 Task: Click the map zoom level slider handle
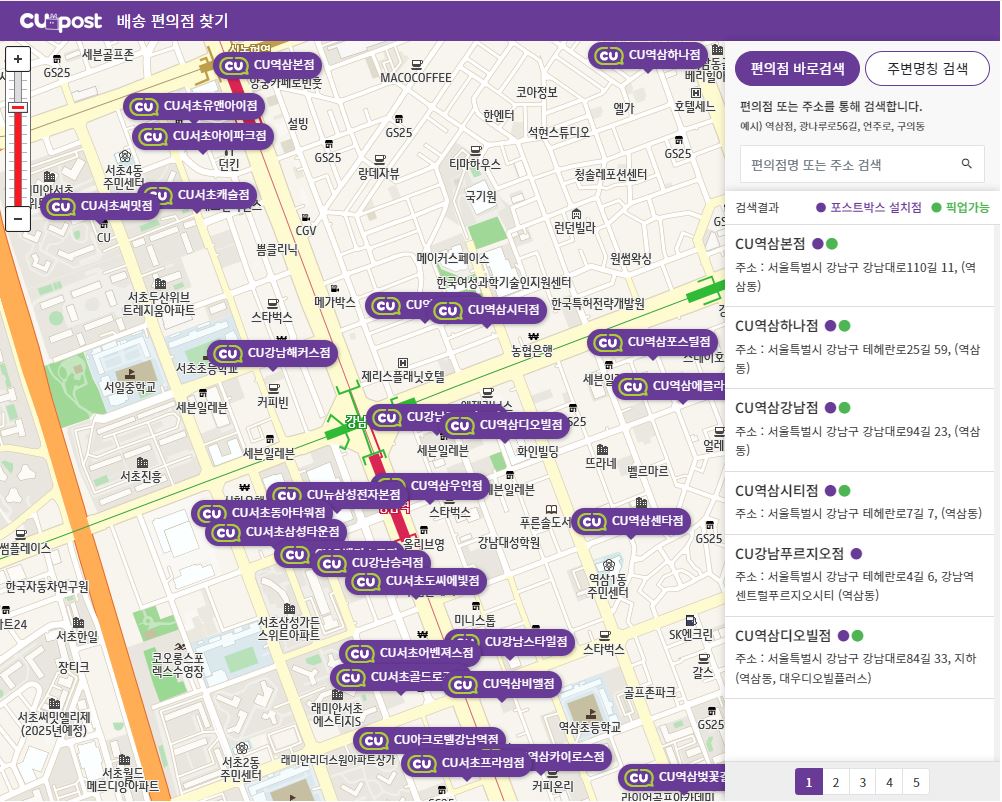[18, 107]
